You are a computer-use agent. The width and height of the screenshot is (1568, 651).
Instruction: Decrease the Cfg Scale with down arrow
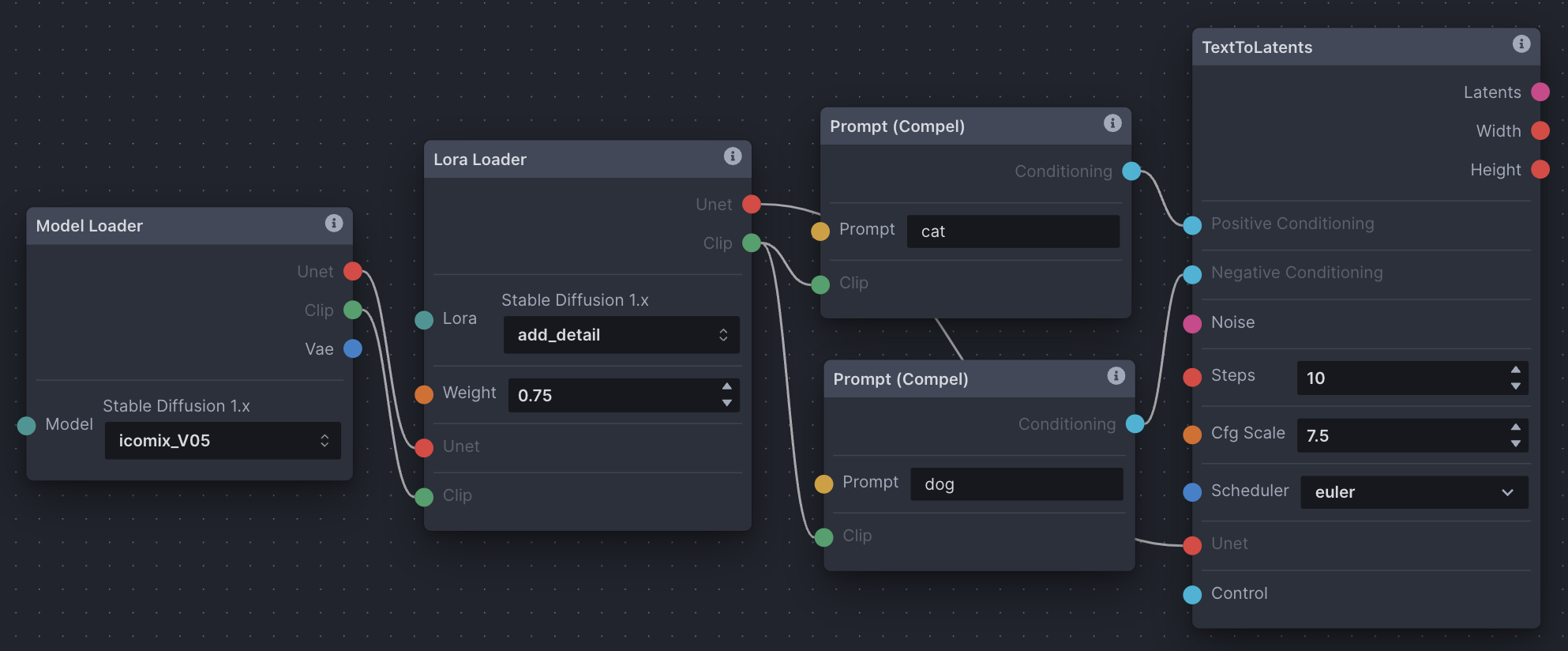pyautogui.click(x=1515, y=444)
